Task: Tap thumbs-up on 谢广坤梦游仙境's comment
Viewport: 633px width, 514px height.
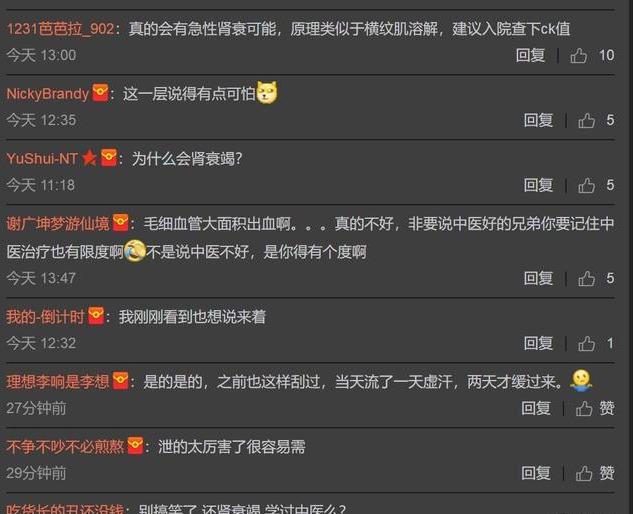Action: (x=586, y=278)
